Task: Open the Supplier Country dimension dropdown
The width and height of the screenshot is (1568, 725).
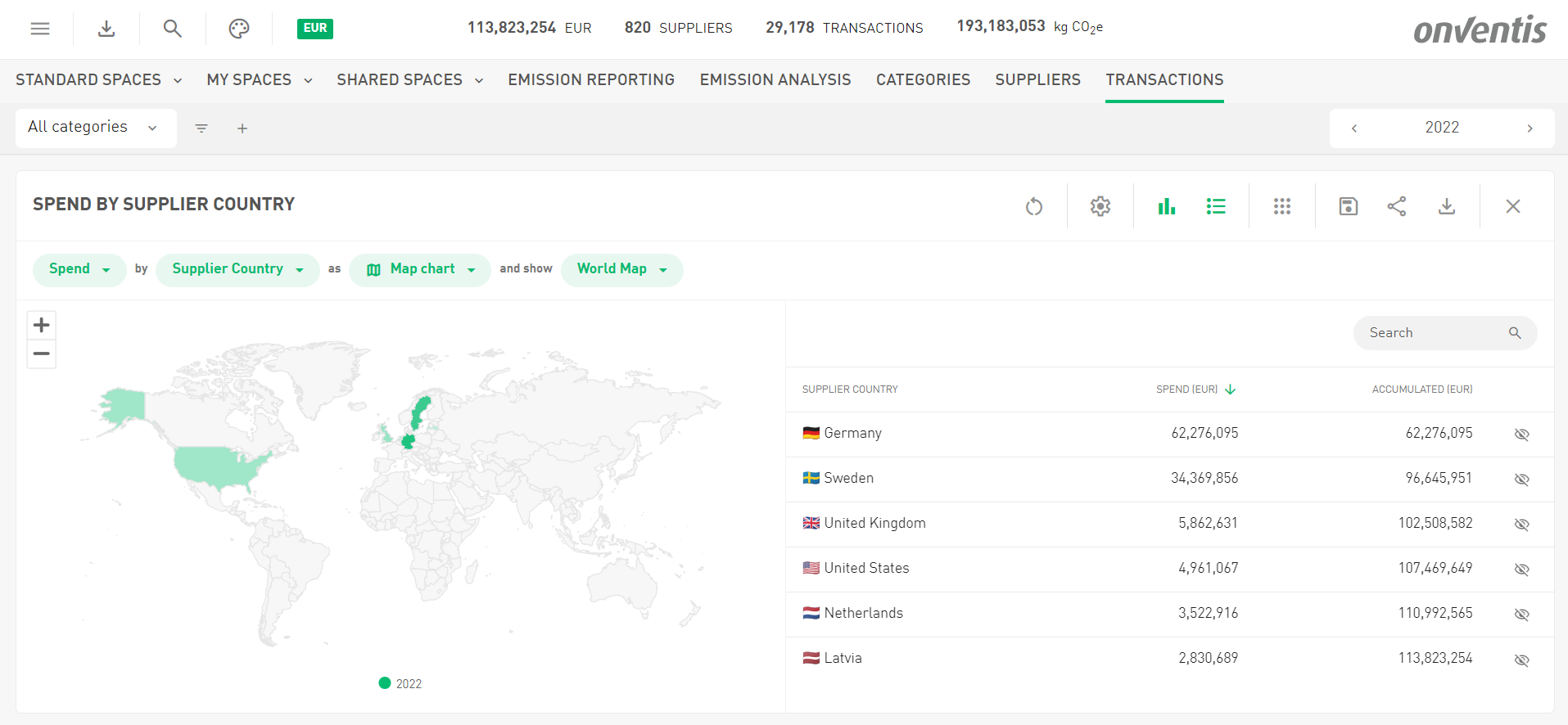Action: 237,269
